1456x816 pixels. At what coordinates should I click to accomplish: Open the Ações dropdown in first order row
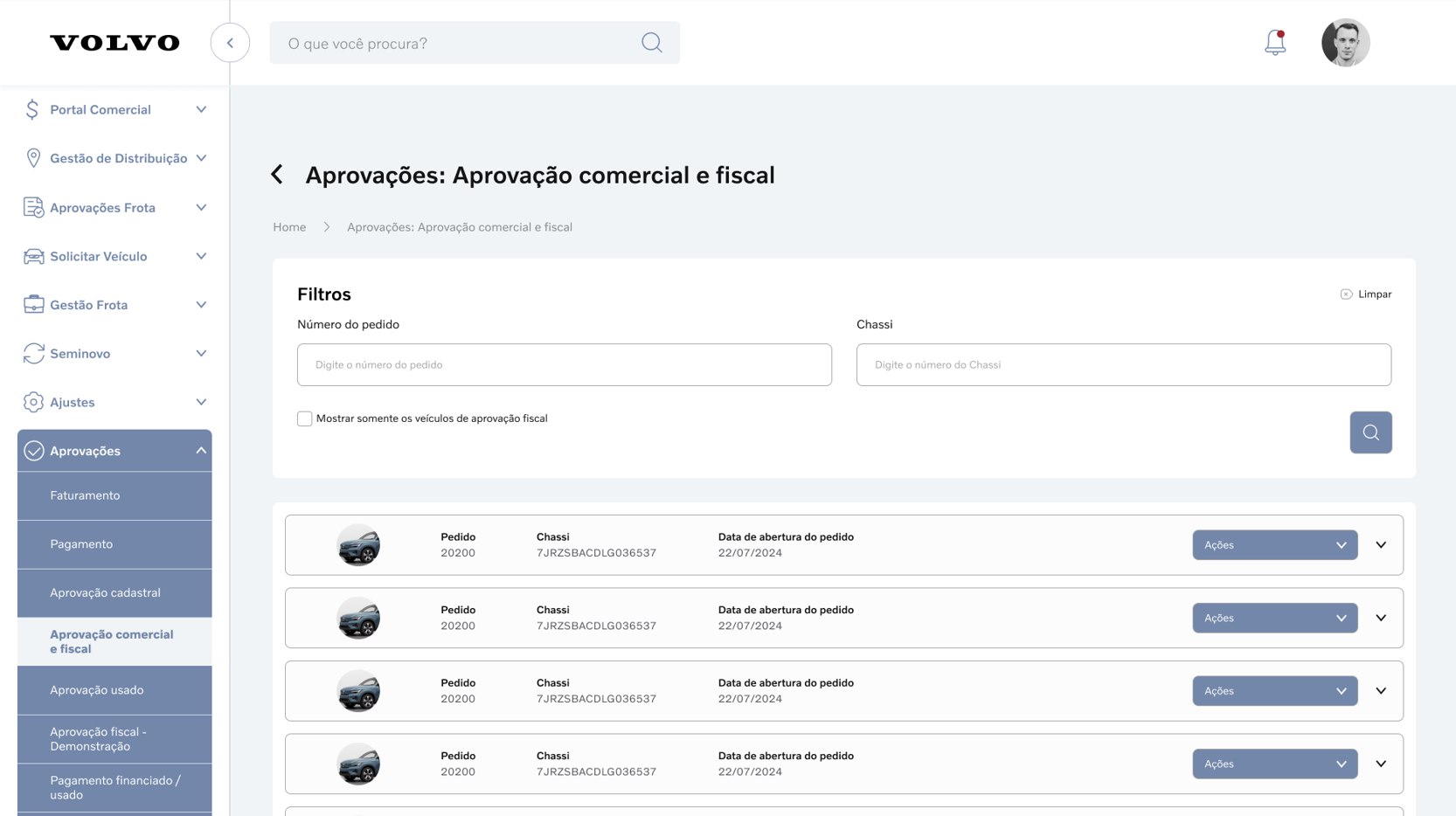pyautogui.click(x=1274, y=545)
